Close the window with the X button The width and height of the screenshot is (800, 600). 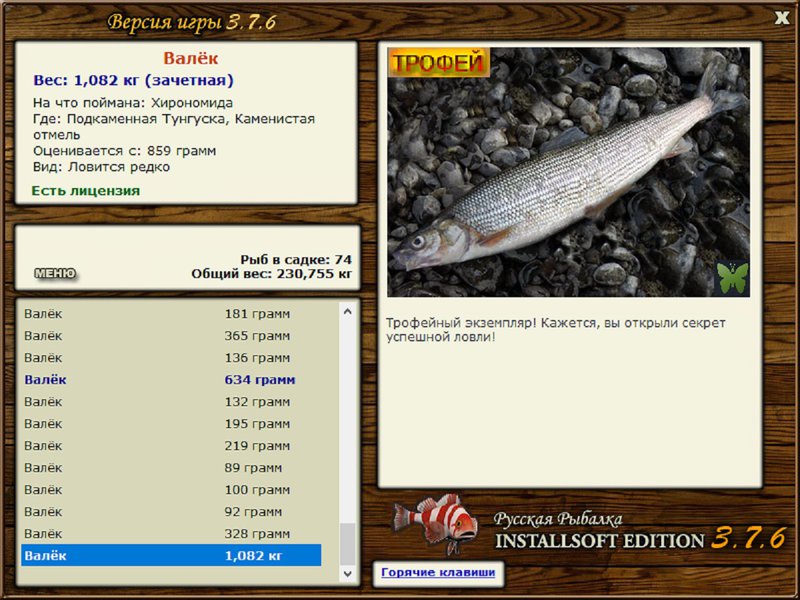782,18
